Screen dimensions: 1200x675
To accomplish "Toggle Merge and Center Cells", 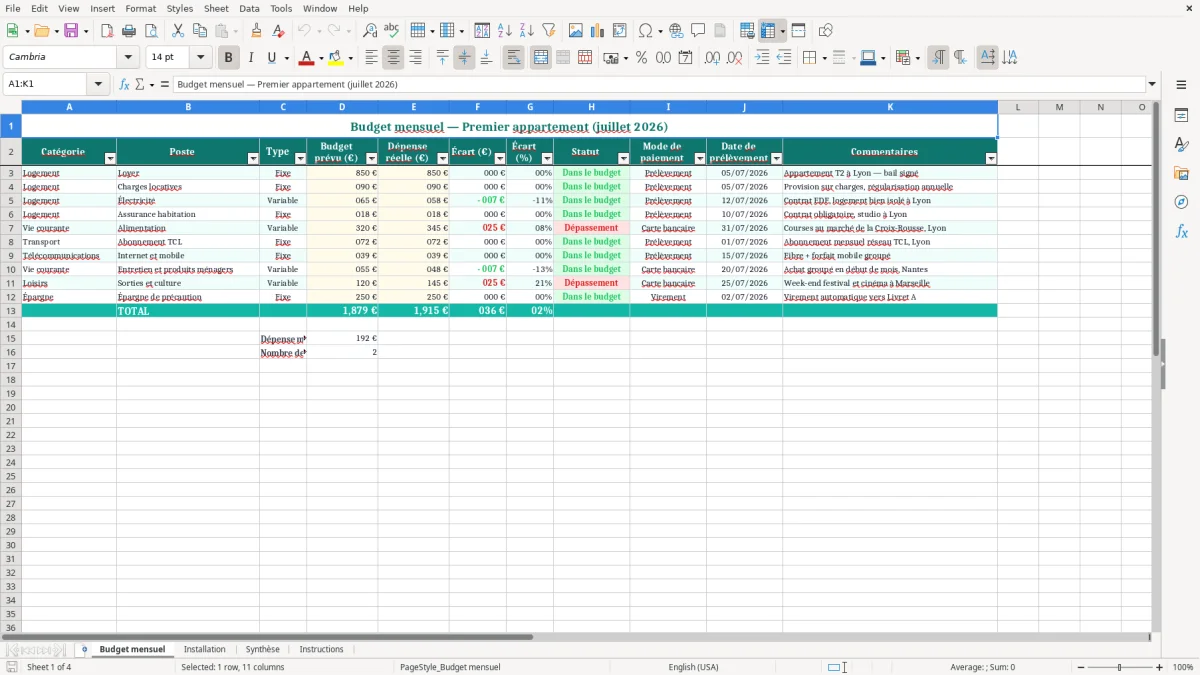I will (x=540, y=58).
